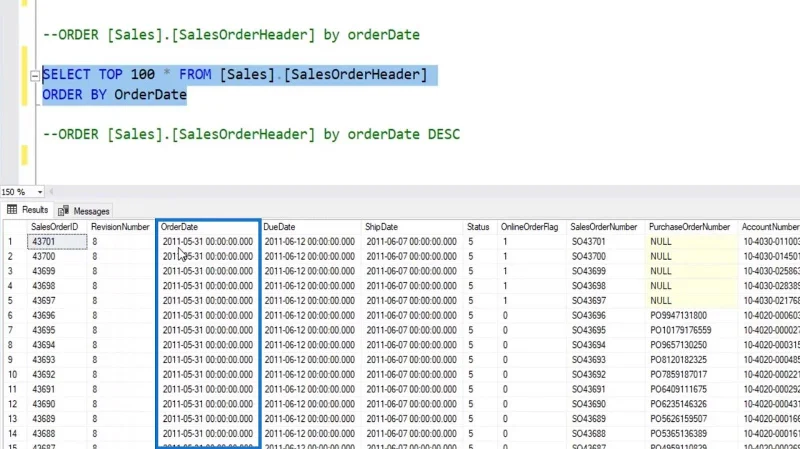Screen dimensions: 800x449
Task: Click PurchaseOrderNumber cell PO6235146326
Action: [691, 404]
